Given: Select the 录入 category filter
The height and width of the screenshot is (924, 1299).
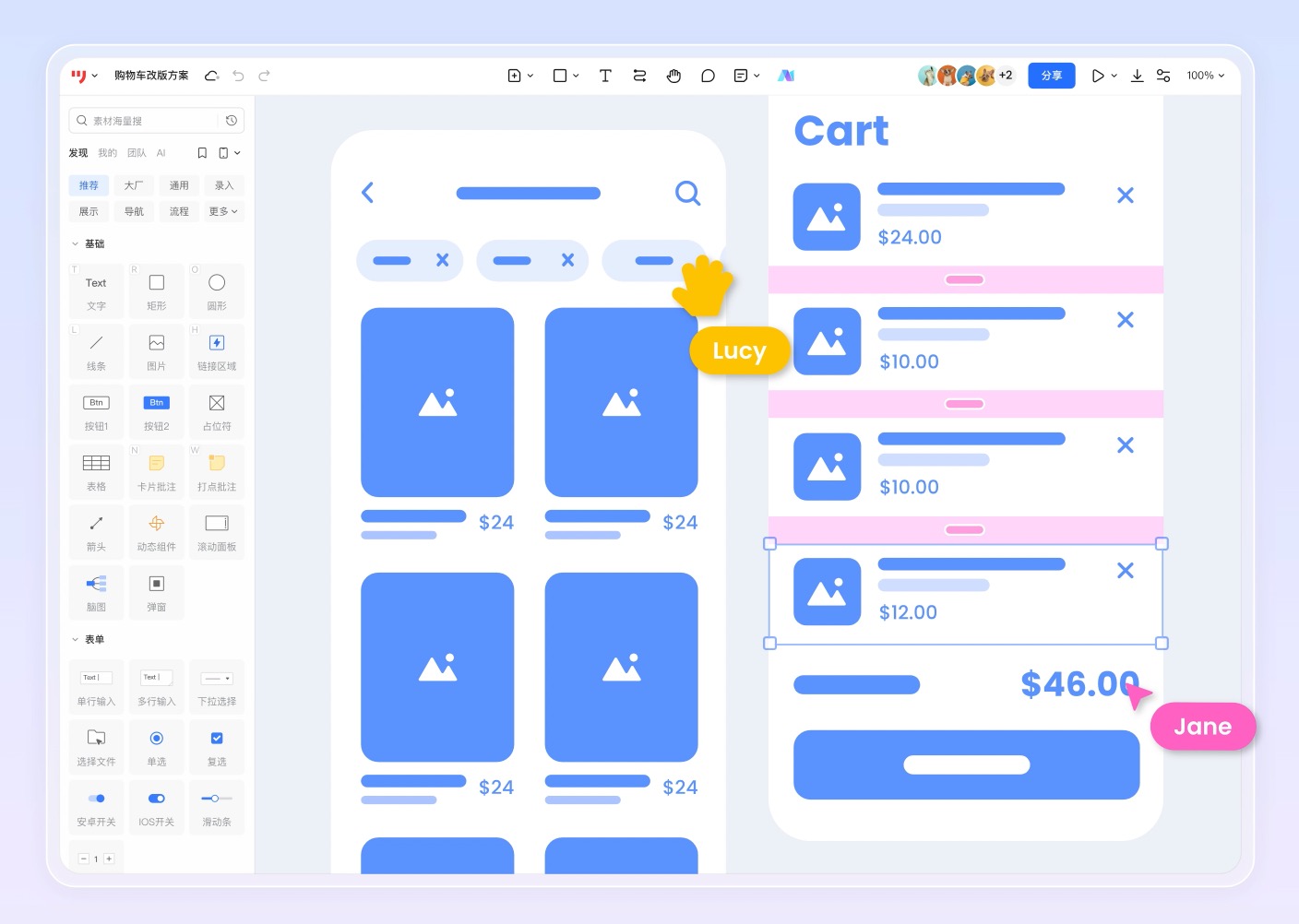Looking at the screenshot, I should (x=224, y=185).
